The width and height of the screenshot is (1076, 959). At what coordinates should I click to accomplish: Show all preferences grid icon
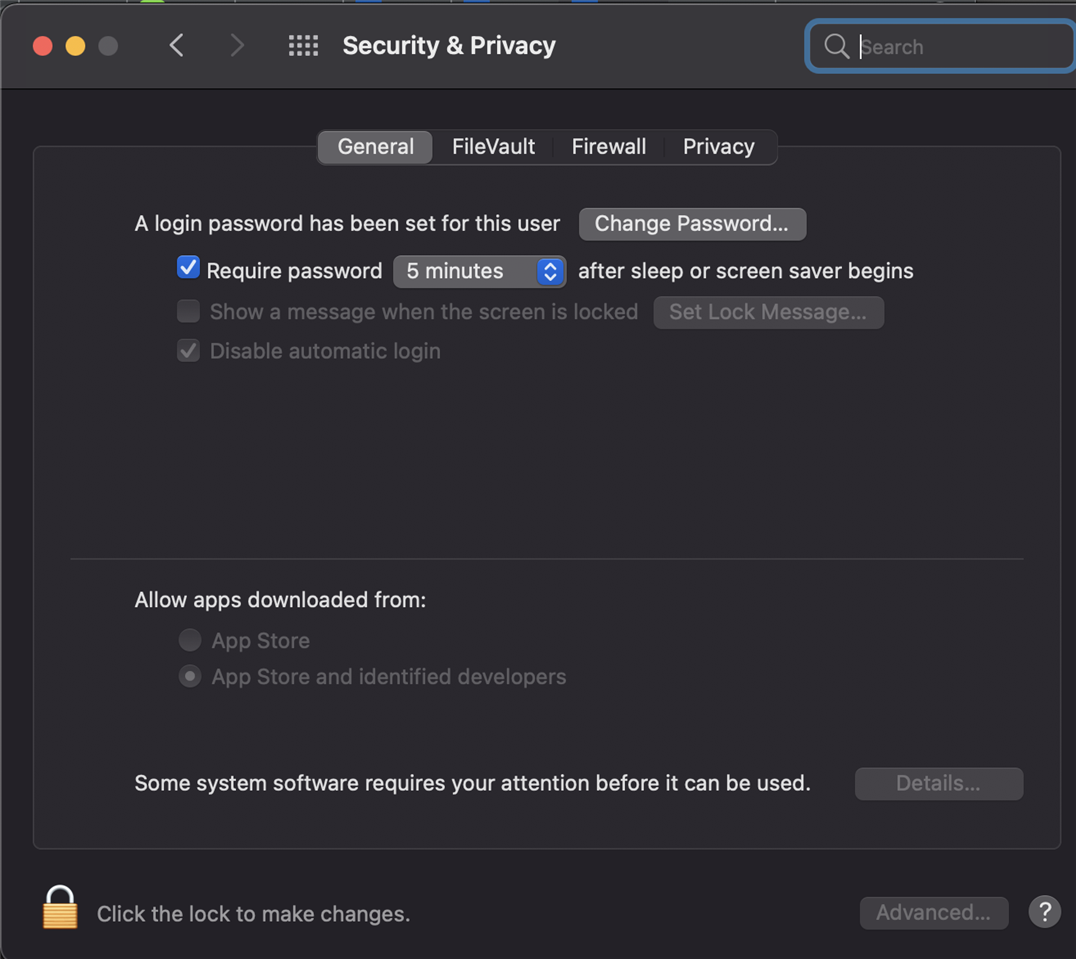click(303, 46)
